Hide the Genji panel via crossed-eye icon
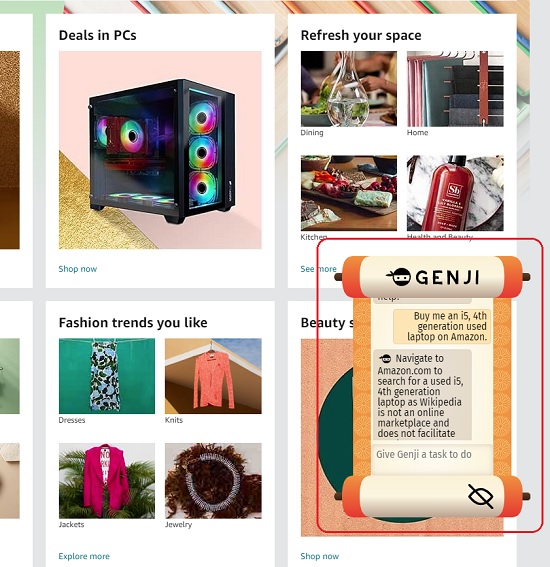Screen dimensions: 550x567 point(481,496)
